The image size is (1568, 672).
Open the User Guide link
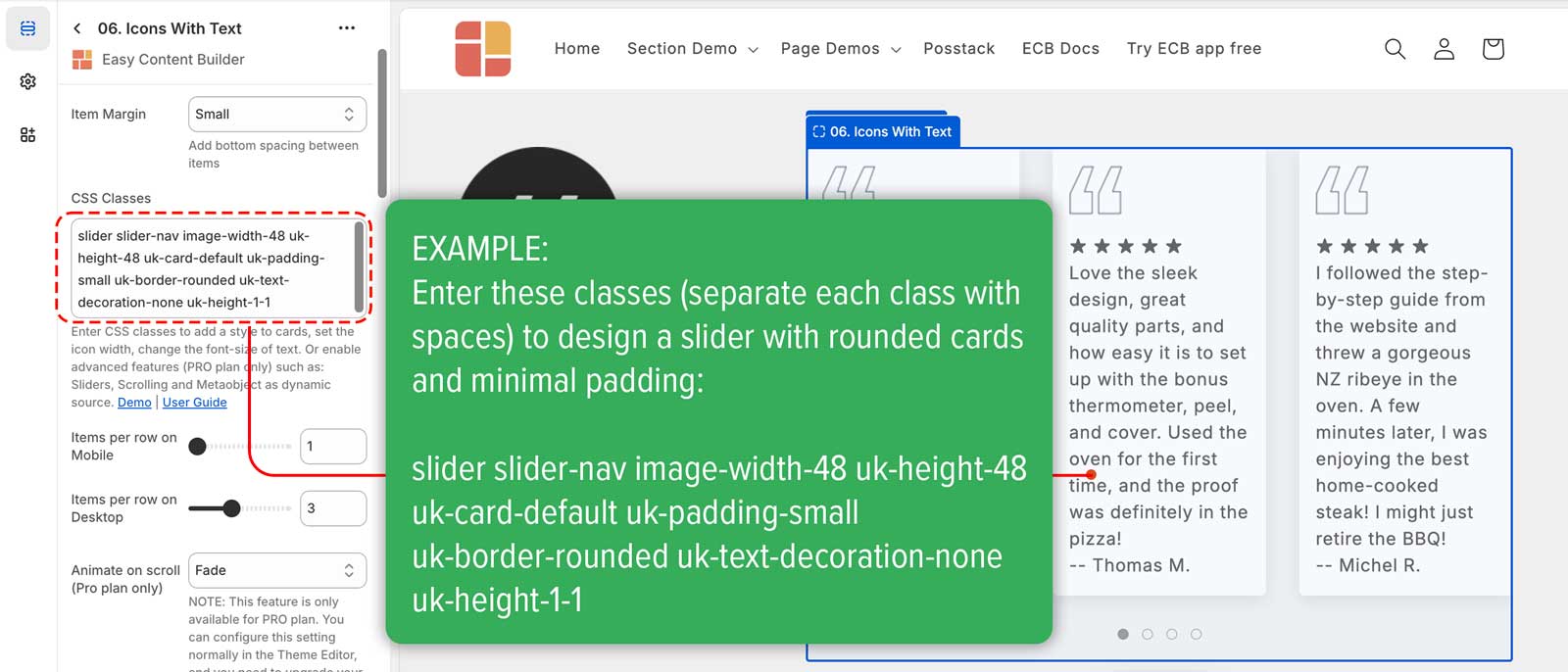[194, 403]
